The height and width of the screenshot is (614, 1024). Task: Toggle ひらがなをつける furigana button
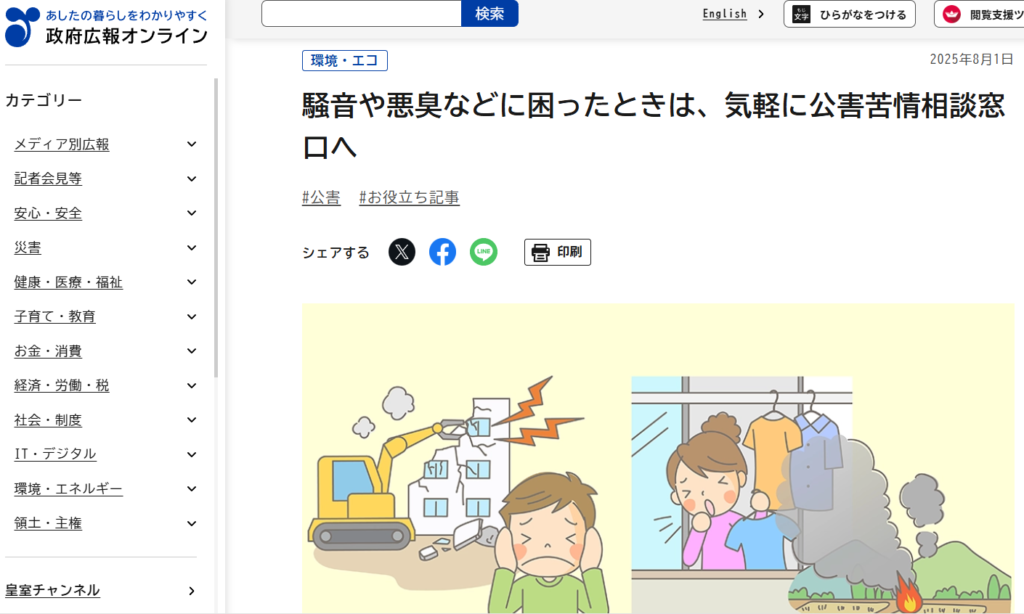(849, 14)
